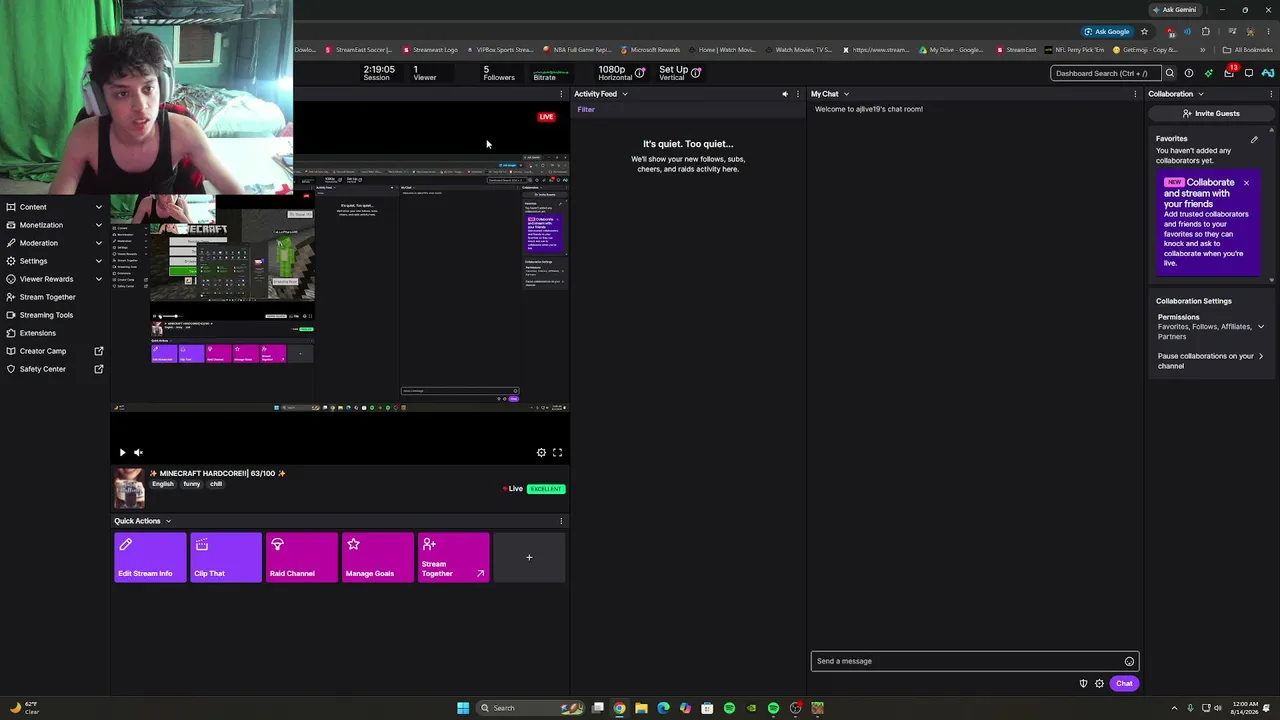Open whispers chat bubble icon
The height and width of the screenshot is (720, 1280).
pos(1248,73)
